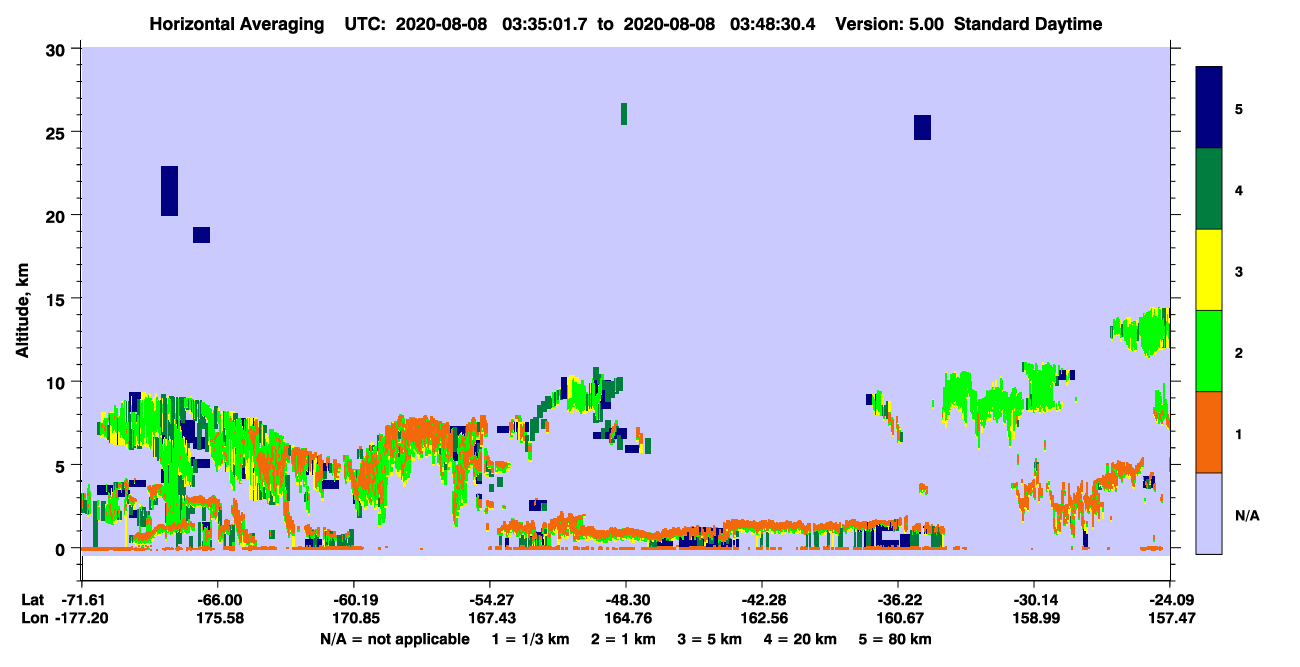This screenshot has height=667, width=1300.
Task: Click the 'Standard Daytime' label
Action: (x=1028, y=24)
